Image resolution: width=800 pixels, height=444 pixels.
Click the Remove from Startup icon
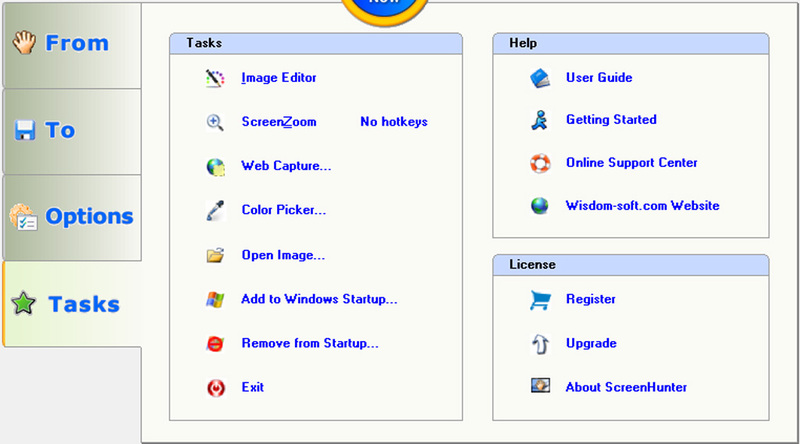click(x=215, y=343)
